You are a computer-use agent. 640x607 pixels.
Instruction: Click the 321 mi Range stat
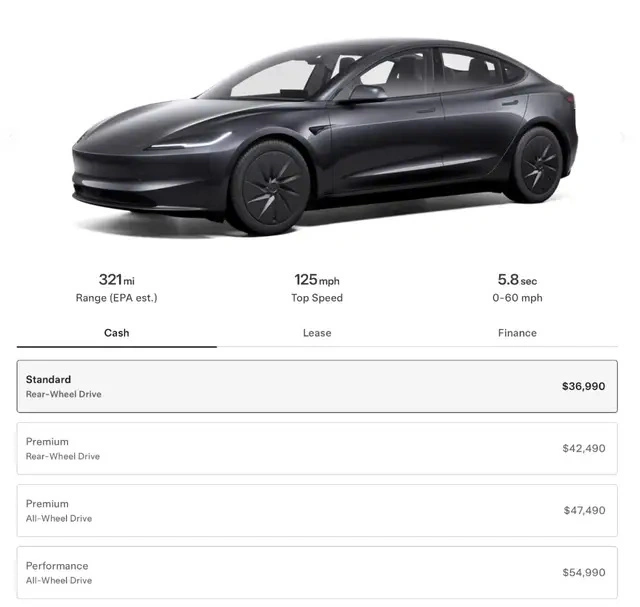tap(116, 288)
